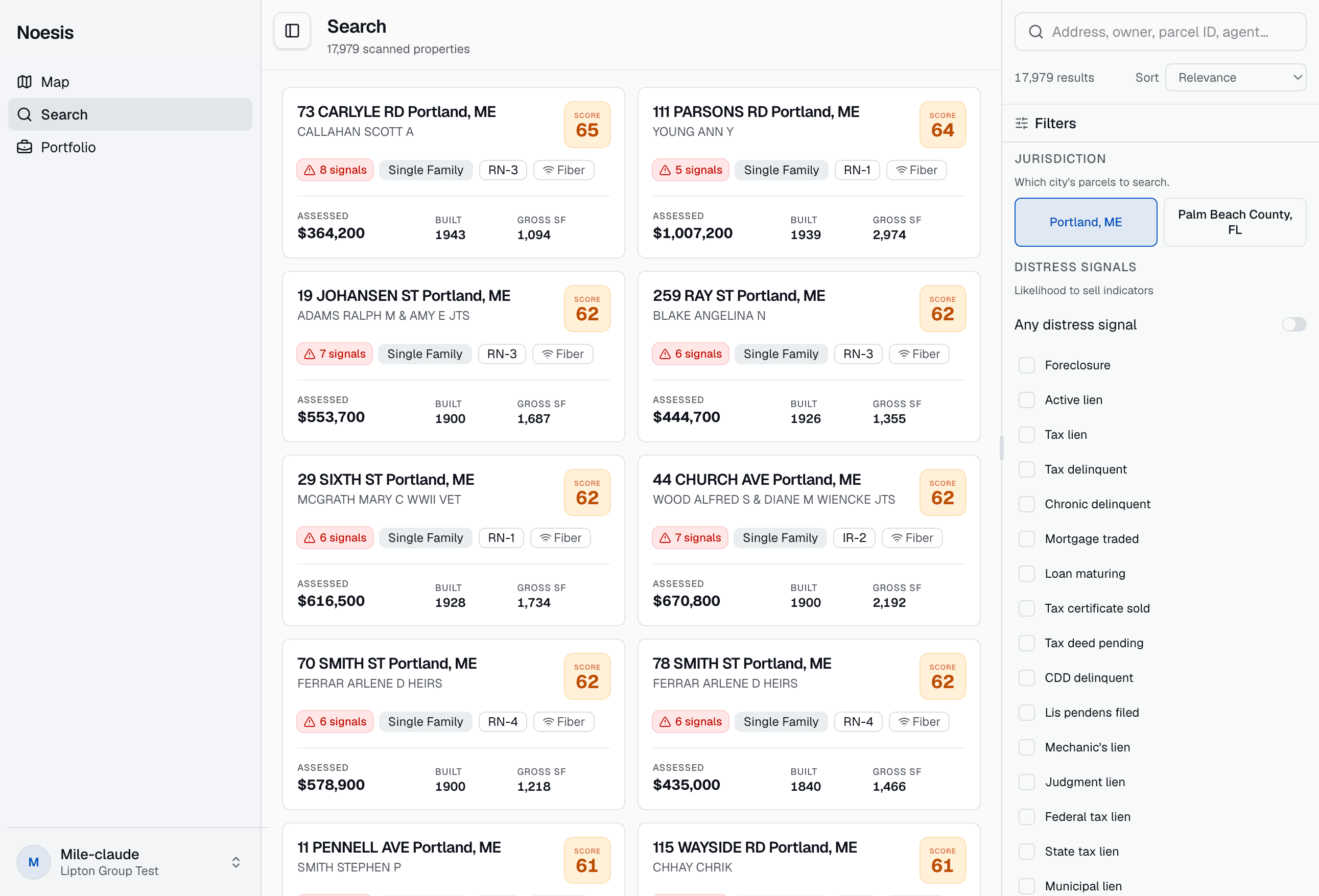Open the Portfolio page
1319x896 pixels.
pyautogui.click(x=130, y=147)
